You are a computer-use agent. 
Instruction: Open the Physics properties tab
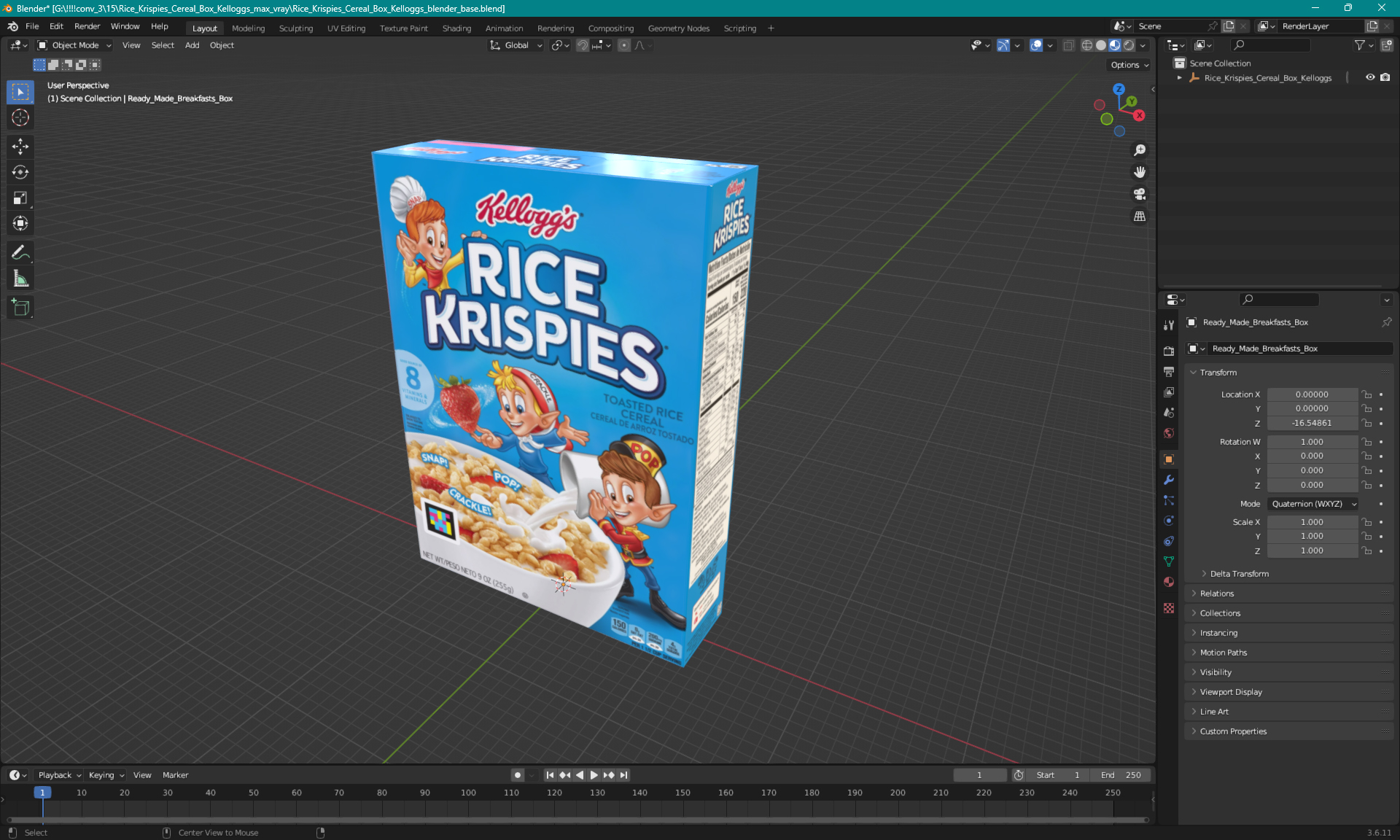(x=1169, y=521)
